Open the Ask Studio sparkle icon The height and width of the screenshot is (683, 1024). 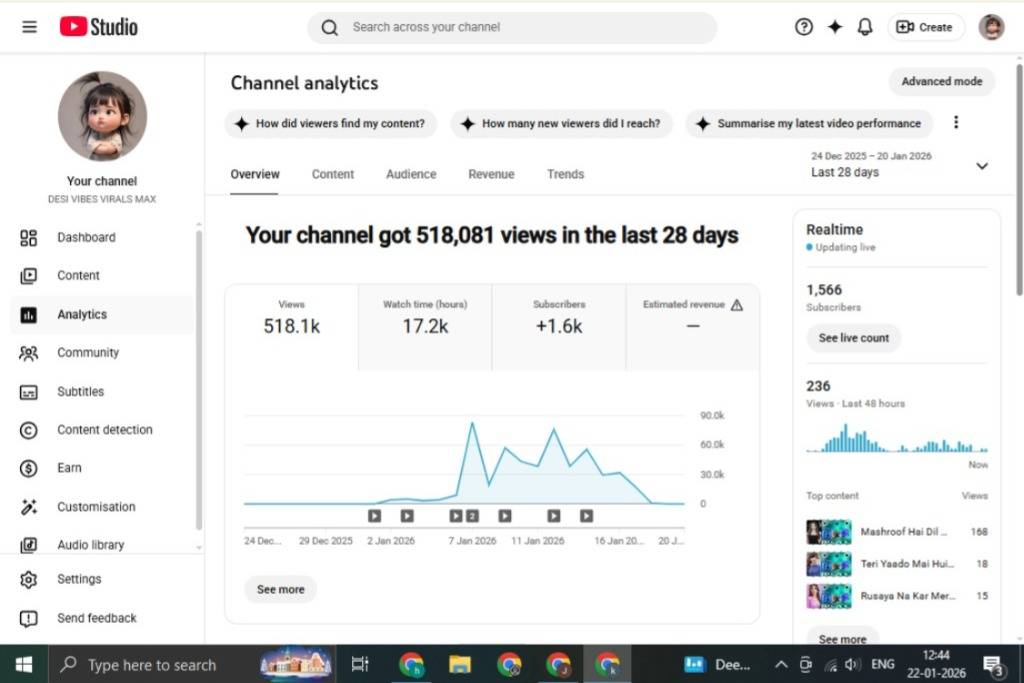(x=835, y=27)
